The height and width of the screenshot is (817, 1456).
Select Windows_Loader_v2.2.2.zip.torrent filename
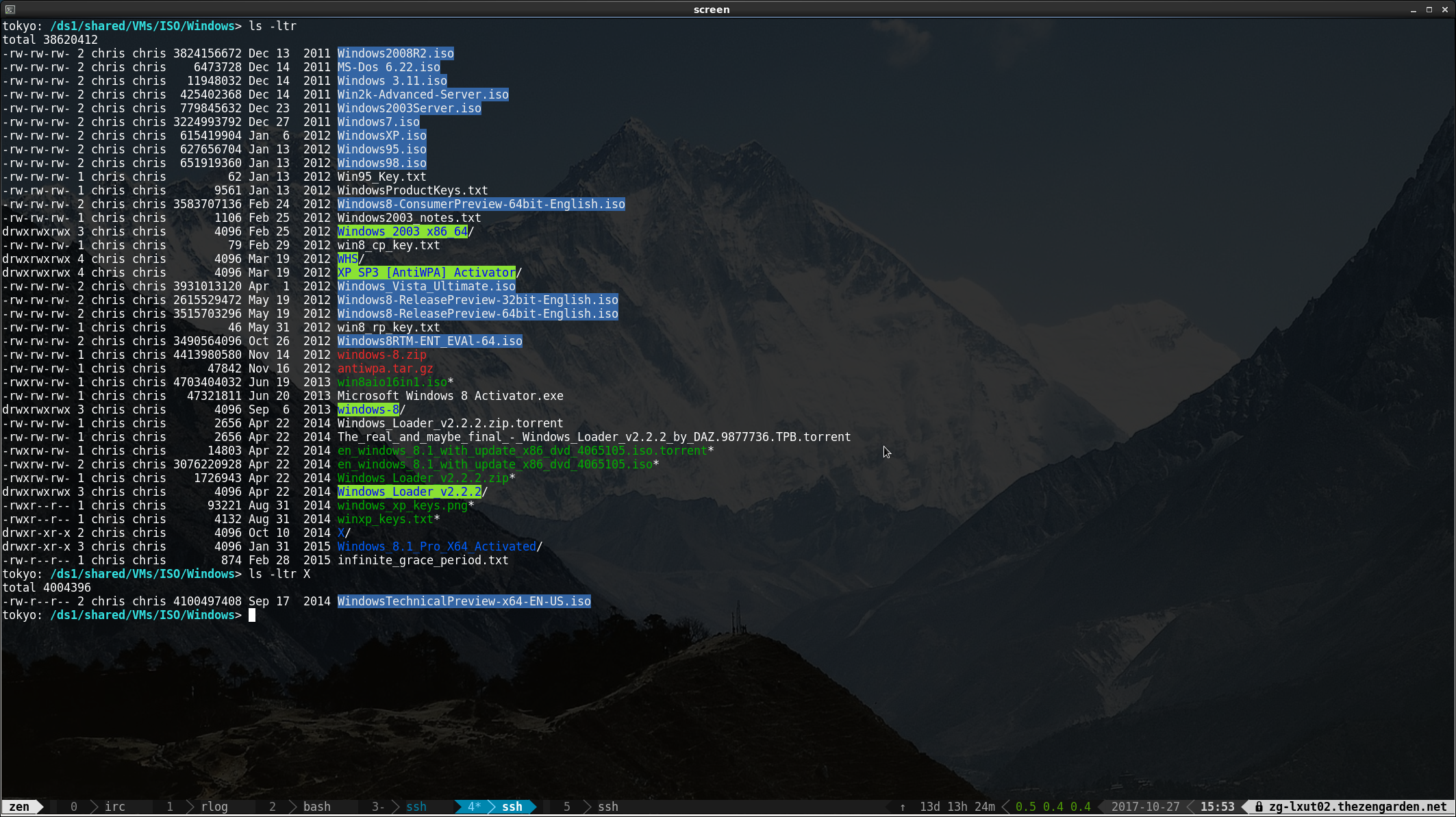[x=450, y=423]
